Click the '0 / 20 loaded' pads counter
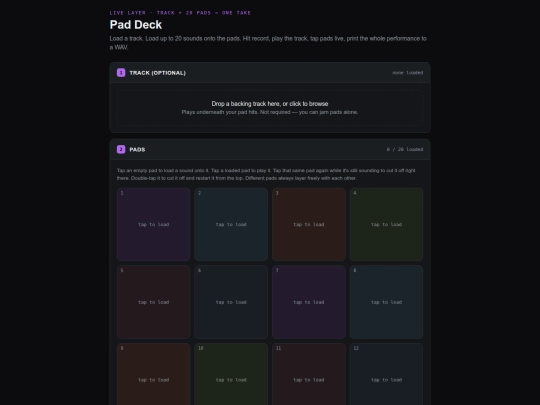The width and height of the screenshot is (540, 405). pos(405,149)
